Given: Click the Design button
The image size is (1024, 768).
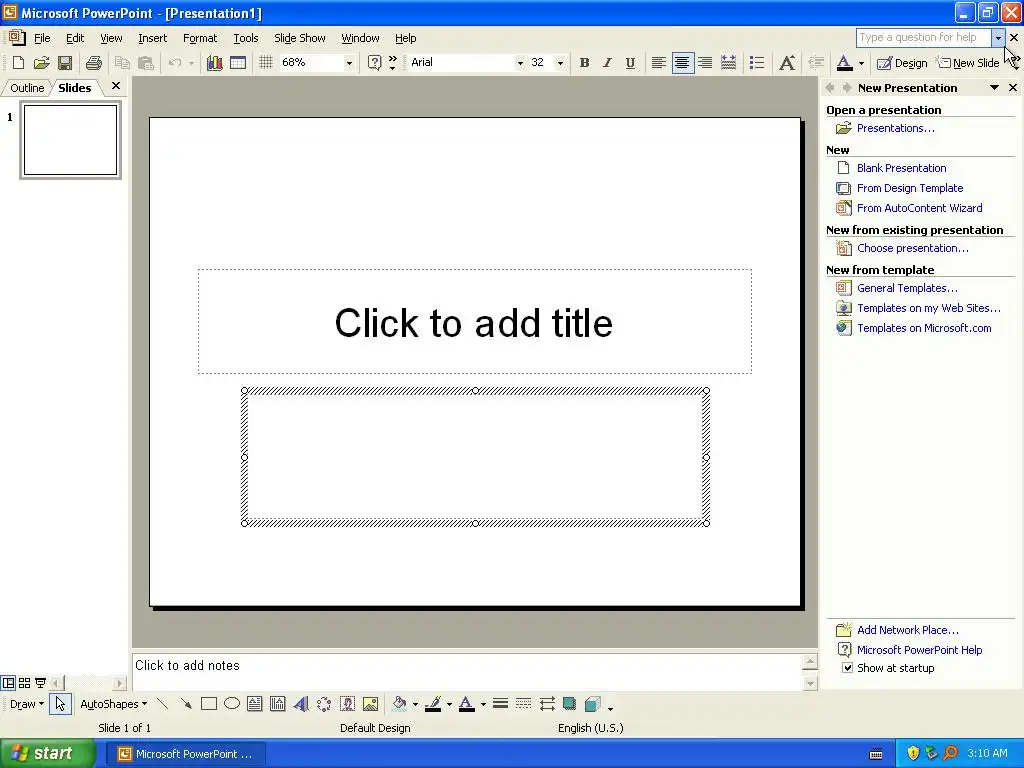Looking at the screenshot, I should pos(903,63).
